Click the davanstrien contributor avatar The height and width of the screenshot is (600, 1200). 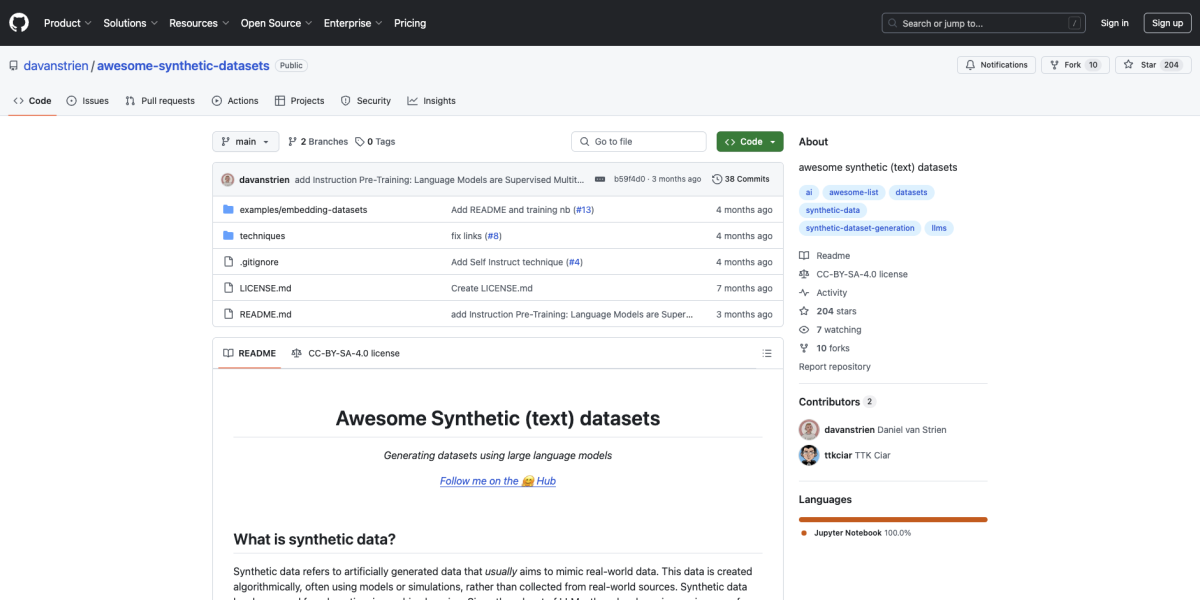(x=809, y=428)
